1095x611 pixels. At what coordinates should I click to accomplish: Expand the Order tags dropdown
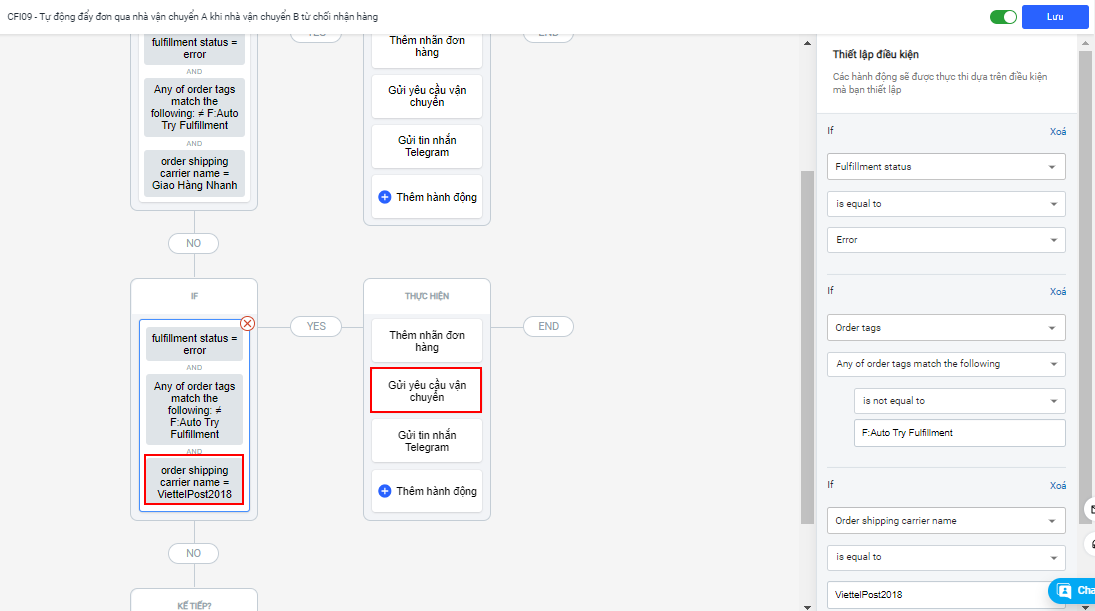[x=946, y=327]
